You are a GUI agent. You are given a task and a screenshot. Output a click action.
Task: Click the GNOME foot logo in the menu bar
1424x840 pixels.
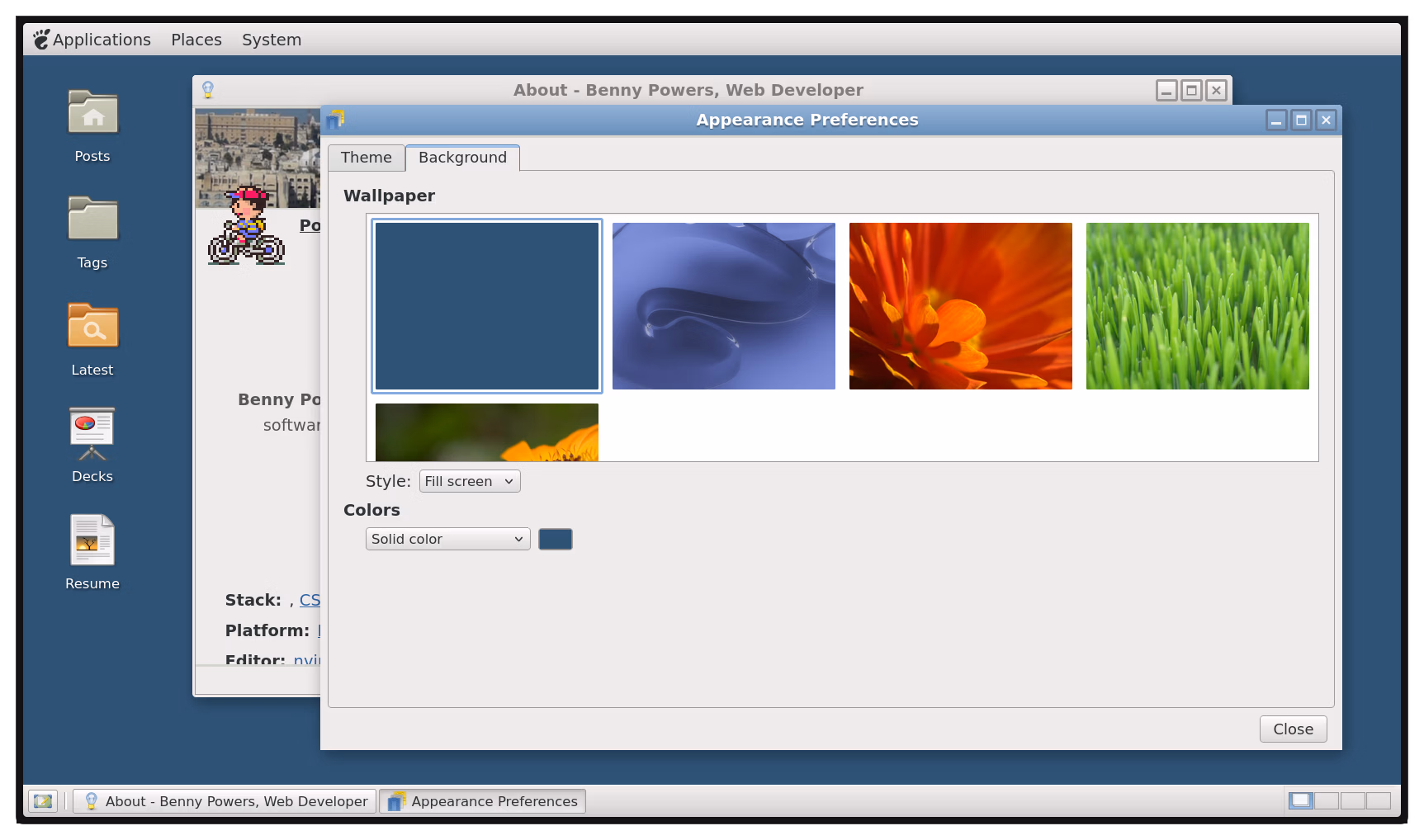pyautogui.click(x=40, y=39)
